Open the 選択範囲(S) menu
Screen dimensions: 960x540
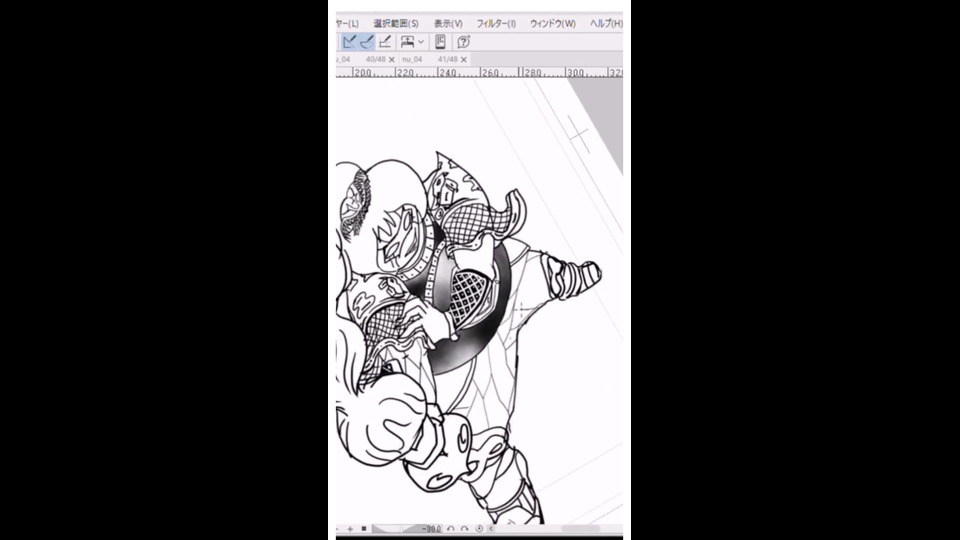pyautogui.click(x=396, y=23)
